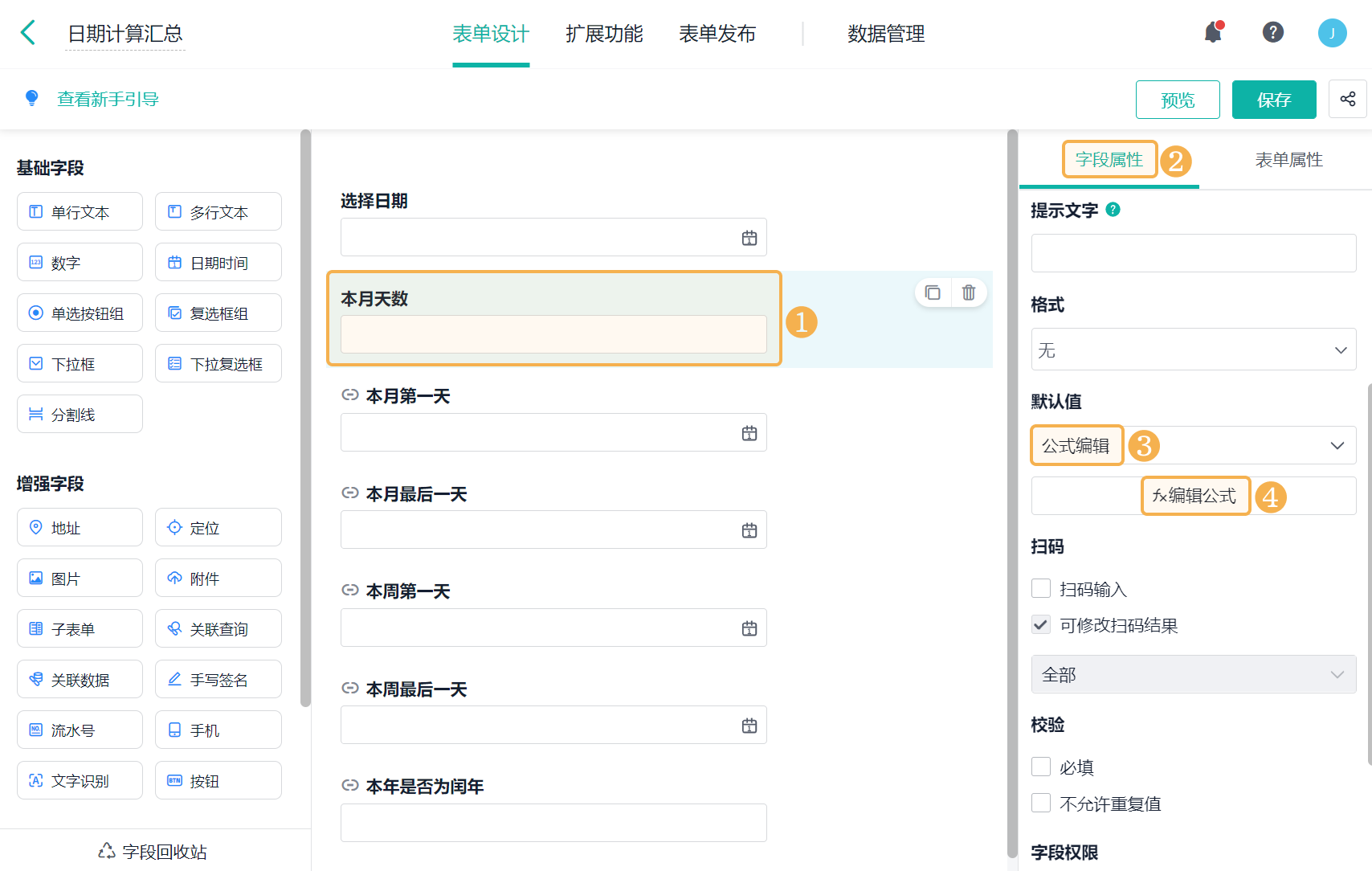The height and width of the screenshot is (871, 1372).
Task: Add a 日期时间 field
Action: [218, 262]
